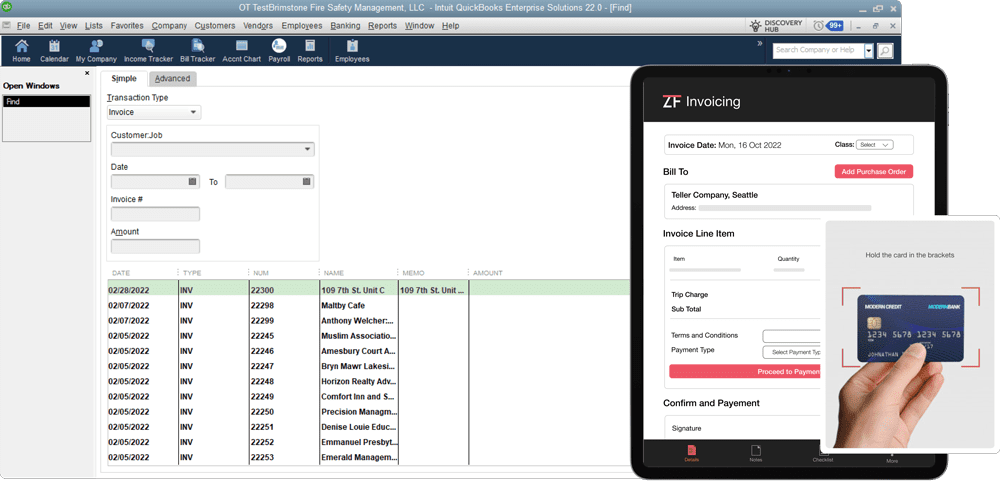Image resolution: width=1000 pixels, height=483 pixels.
Task: Close the Open Windows panel
Action: tap(87, 73)
